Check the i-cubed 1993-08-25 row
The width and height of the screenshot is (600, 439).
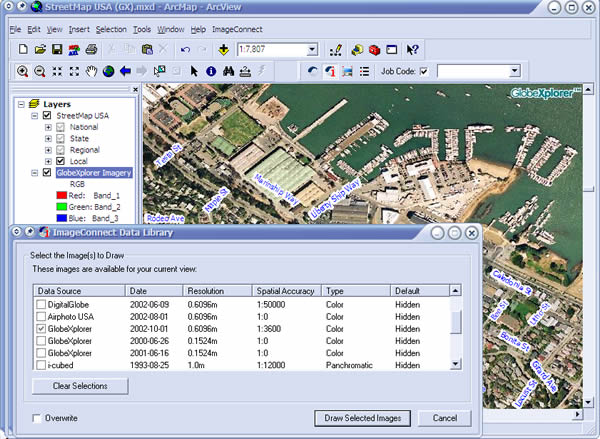pos(41,365)
